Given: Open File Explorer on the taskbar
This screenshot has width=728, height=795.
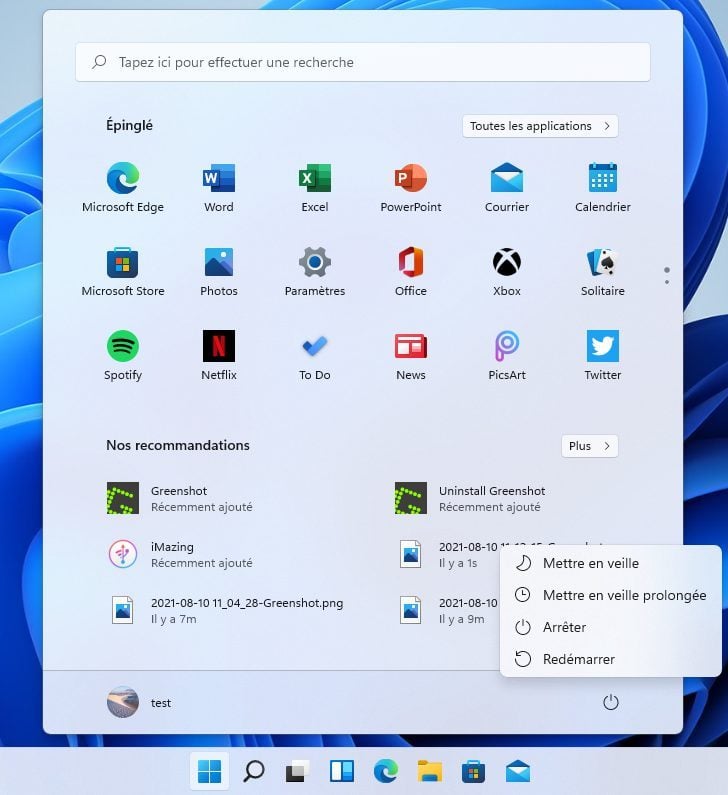Looking at the screenshot, I should click(x=430, y=771).
